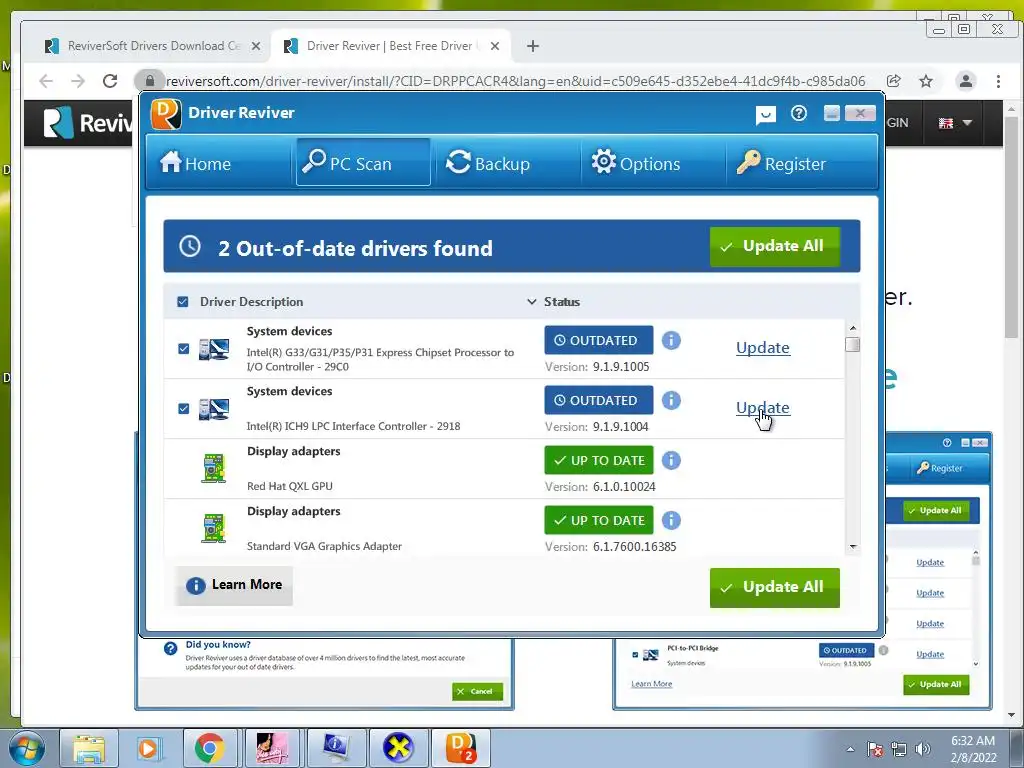
Task: Open Chrome's three-dot menu
Action: coord(998,81)
